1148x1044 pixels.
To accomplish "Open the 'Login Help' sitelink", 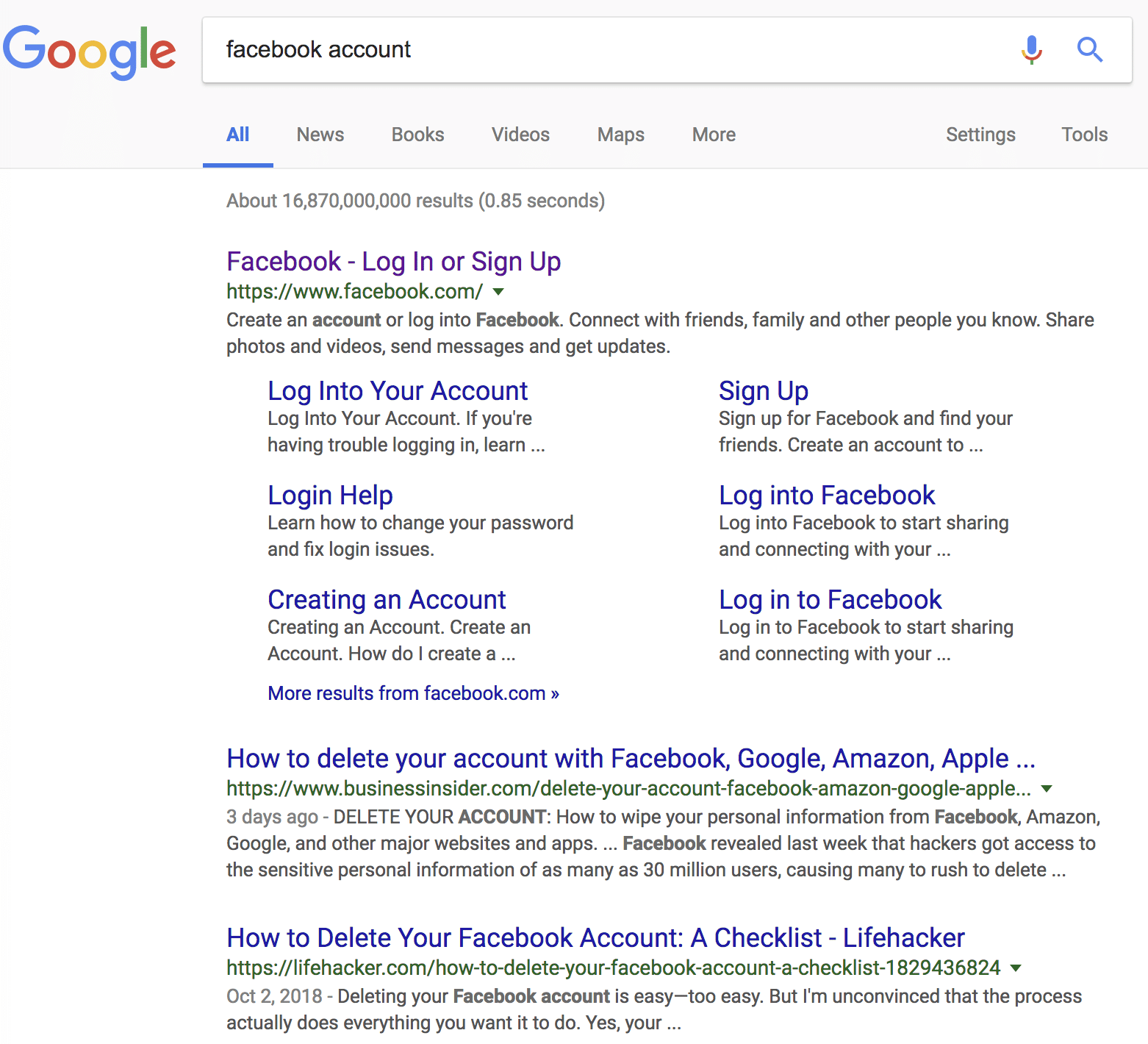I will pyautogui.click(x=330, y=496).
